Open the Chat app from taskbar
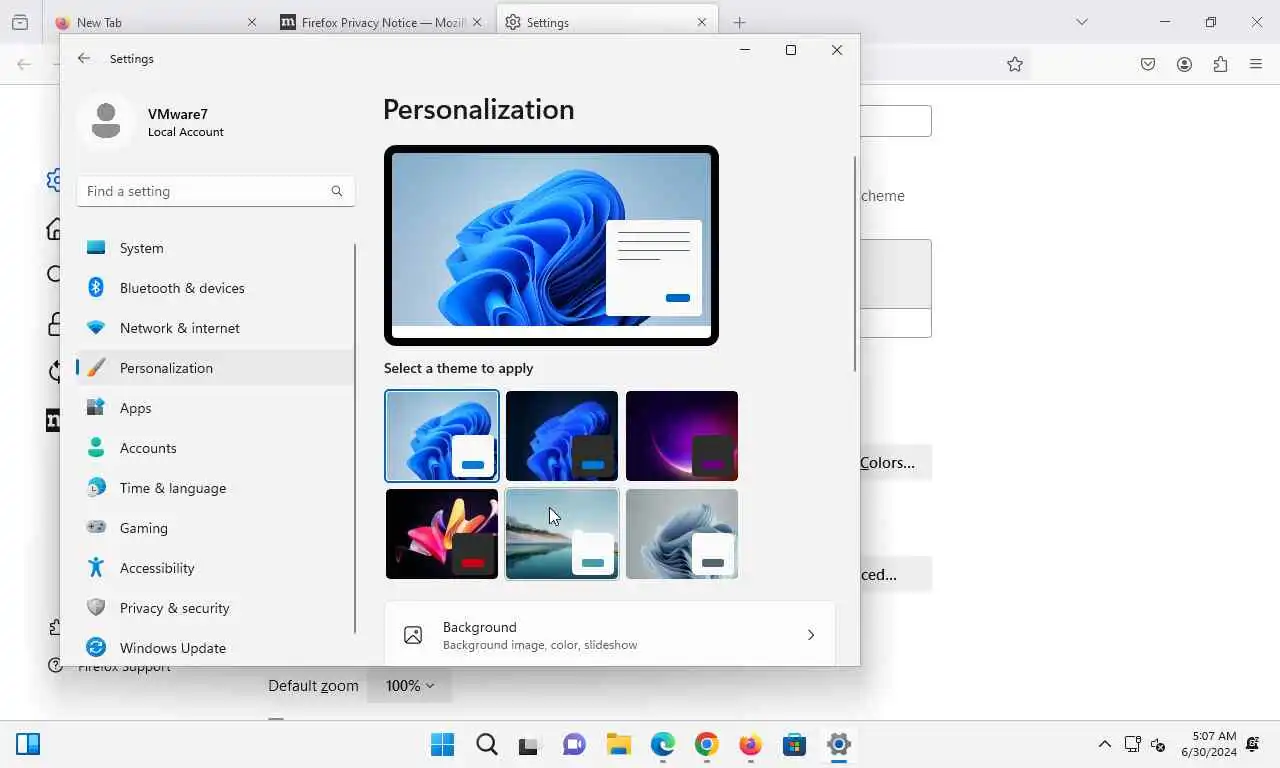The width and height of the screenshot is (1280, 768). [x=574, y=744]
